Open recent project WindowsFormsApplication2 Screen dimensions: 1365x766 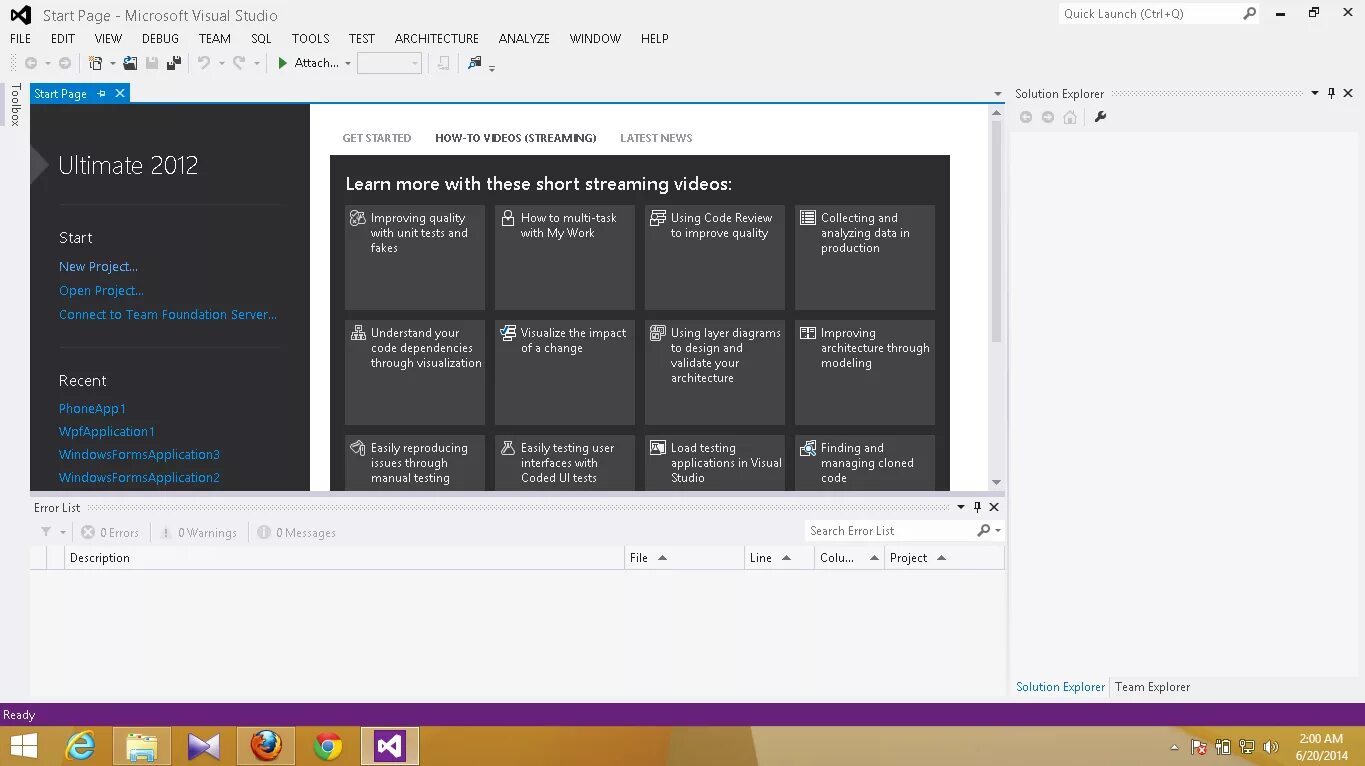(139, 477)
